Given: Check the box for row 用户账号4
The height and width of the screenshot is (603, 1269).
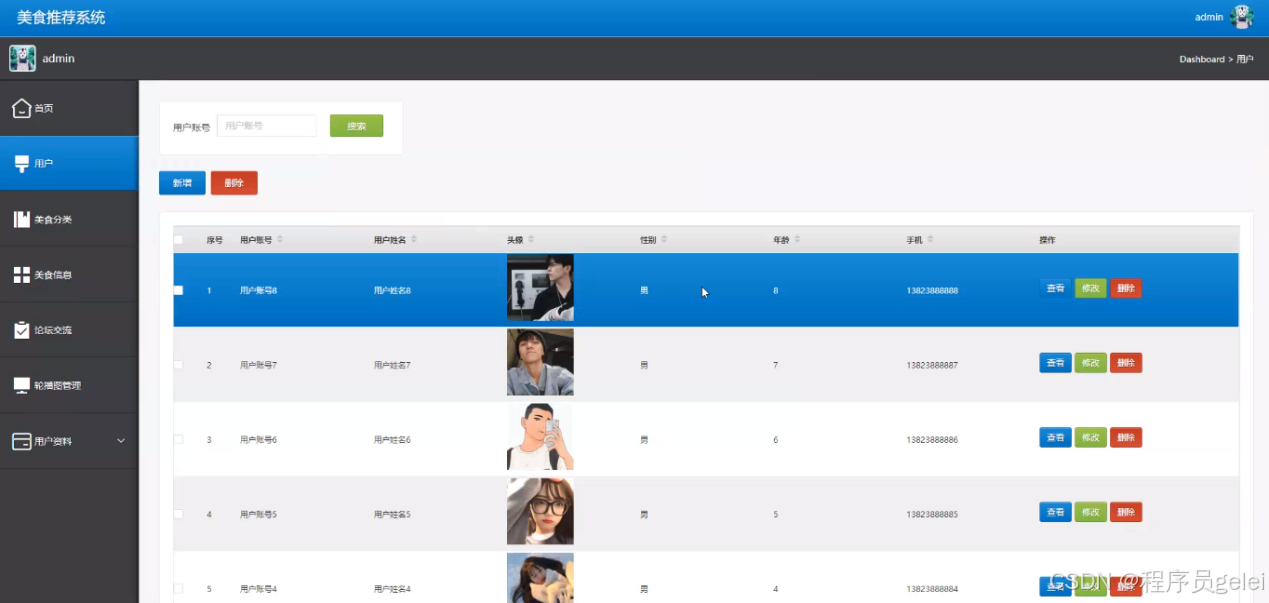Looking at the screenshot, I should pos(178,589).
